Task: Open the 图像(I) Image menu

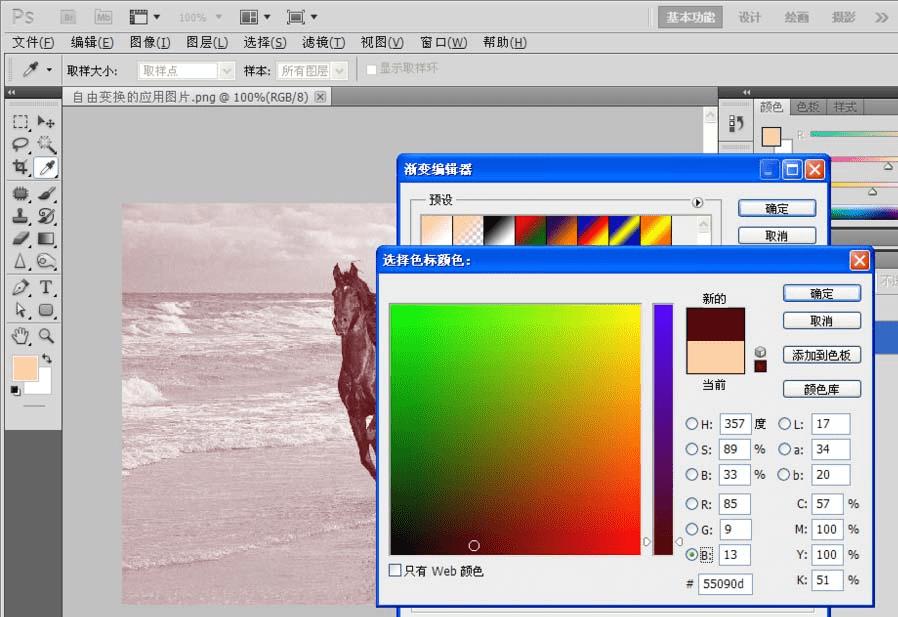Action: 150,42
